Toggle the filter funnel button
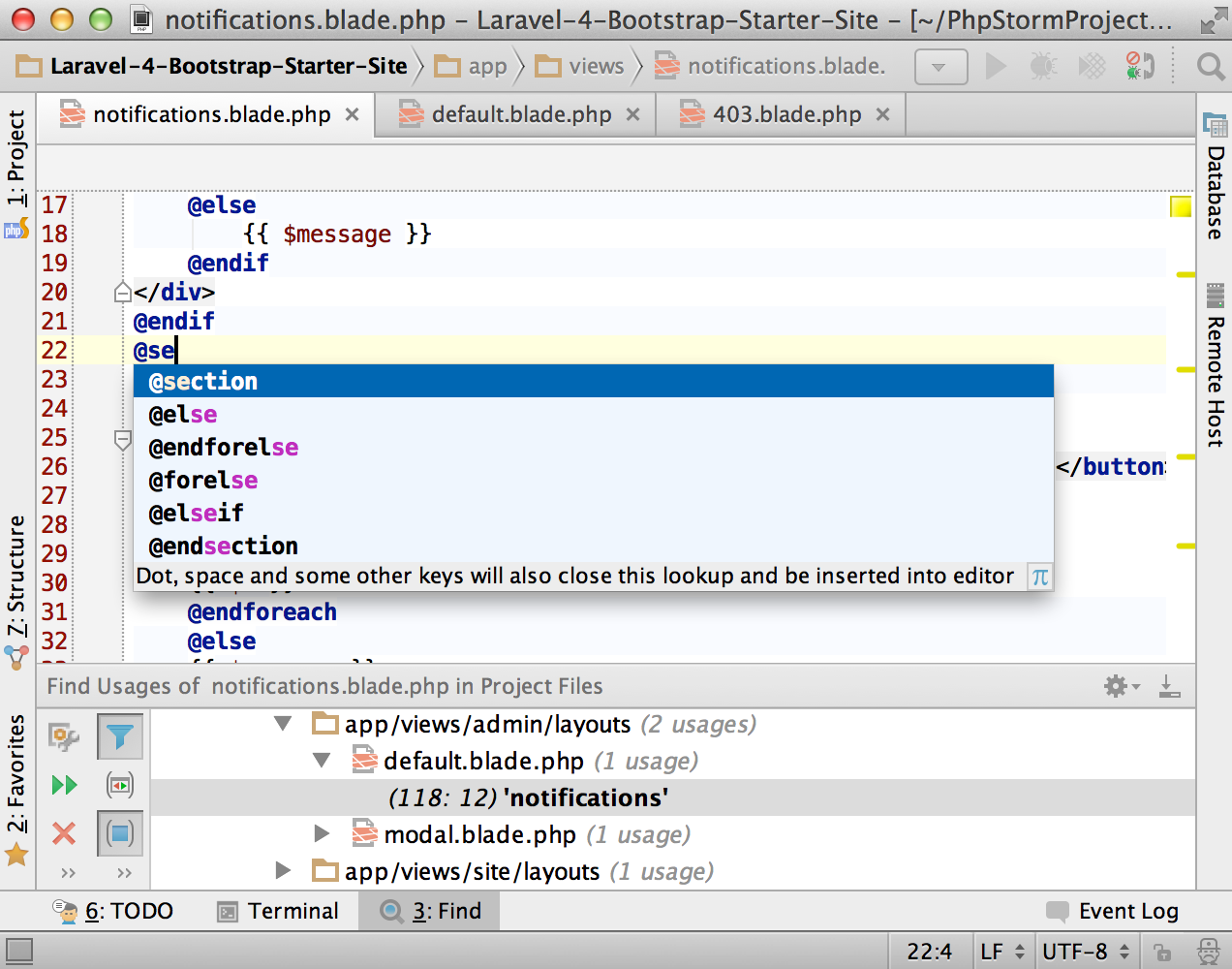Viewport: 1232px width, 969px height. [x=120, y=737]
